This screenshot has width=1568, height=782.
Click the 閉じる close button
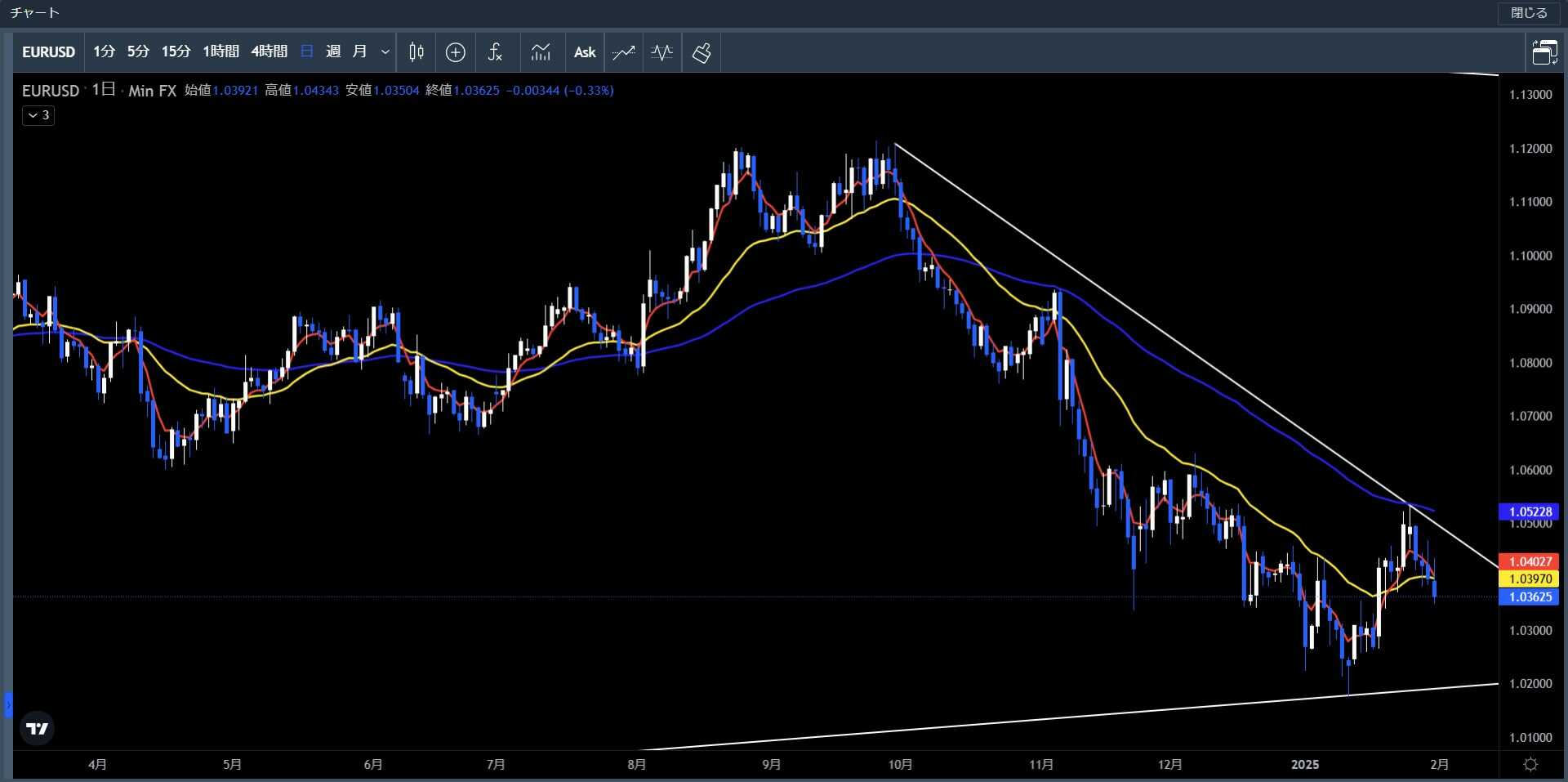pyautogui.click(x=1529, y=13)
